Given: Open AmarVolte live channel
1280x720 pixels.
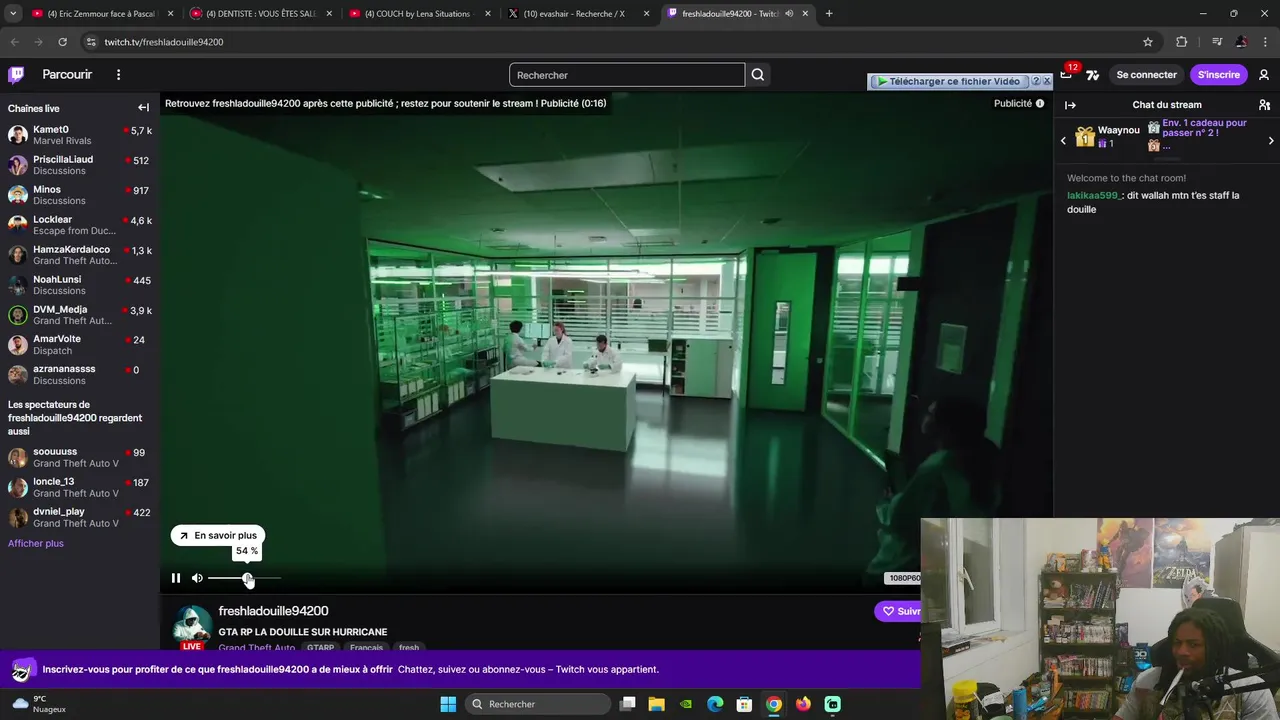Looking at the screenshot, I should [x=80, y=345].
